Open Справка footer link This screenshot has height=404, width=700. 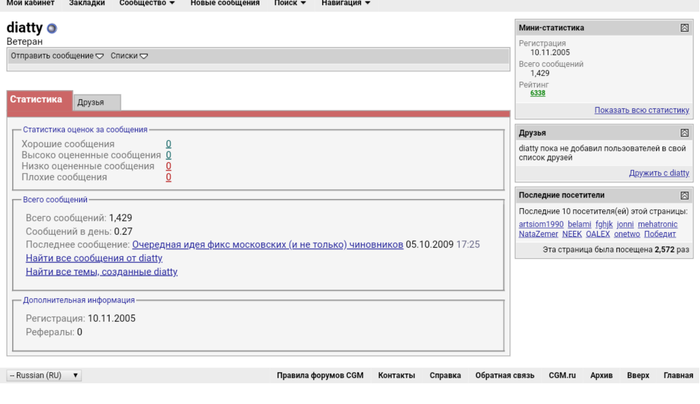[x=445, y=375]
